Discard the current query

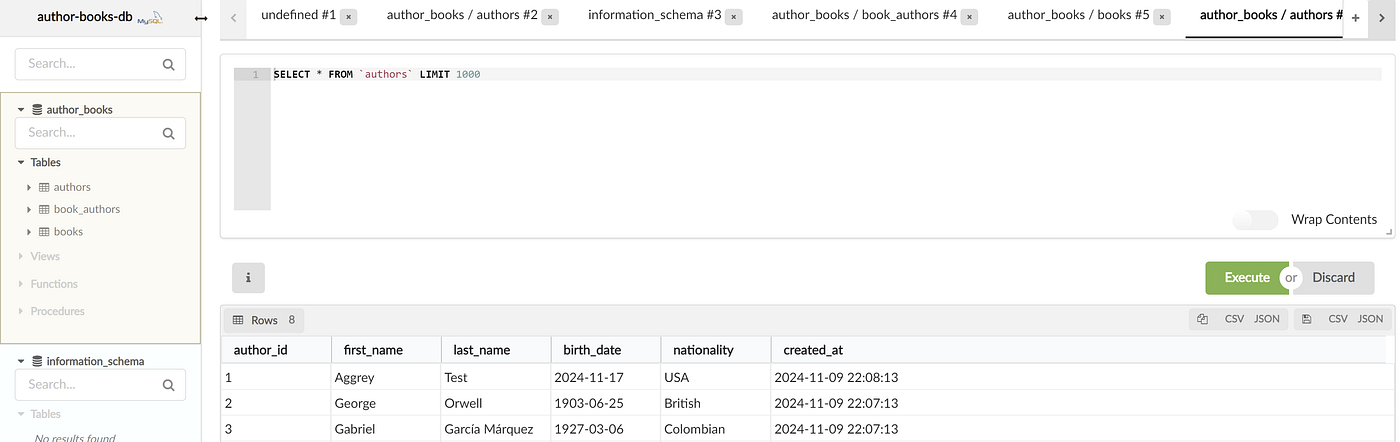[1333, 277]
